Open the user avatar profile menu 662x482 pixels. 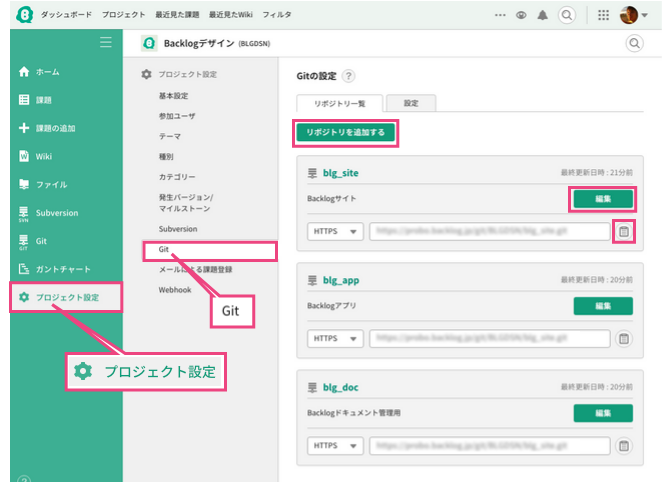633,15
